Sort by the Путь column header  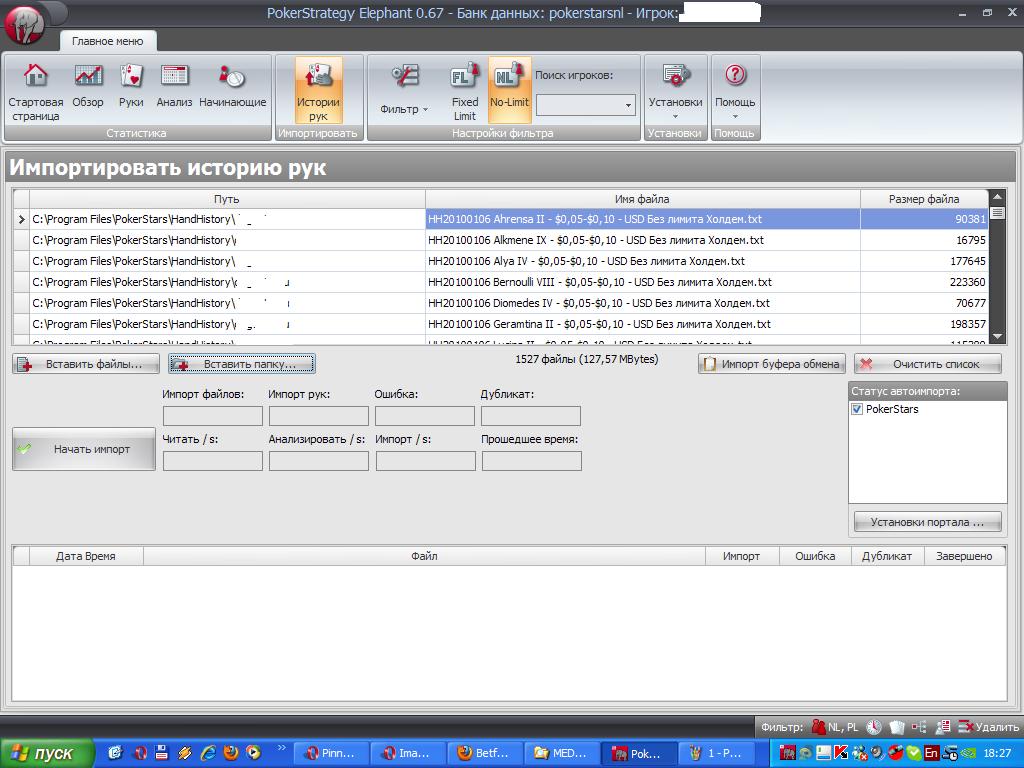point(227,199)
